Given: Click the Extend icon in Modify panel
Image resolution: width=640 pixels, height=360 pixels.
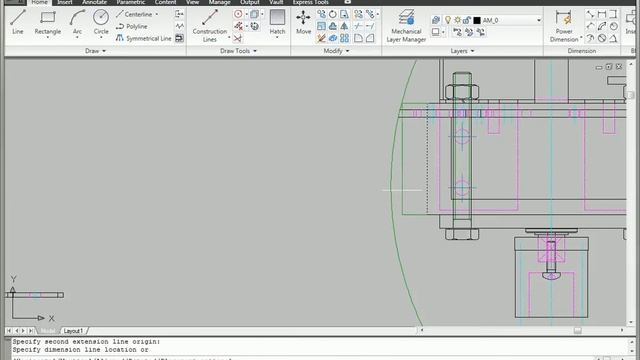Looking at the screenshot, I should pyautogui.click(x=370, y=26).
